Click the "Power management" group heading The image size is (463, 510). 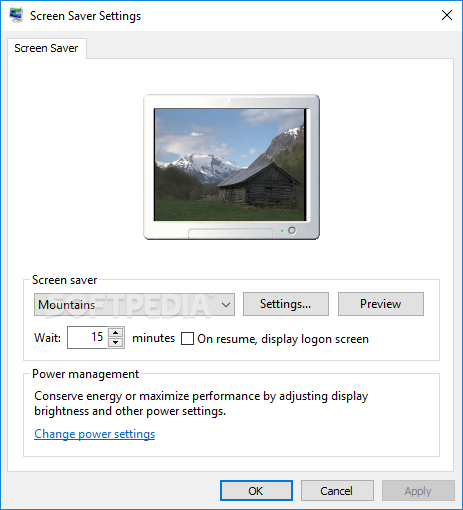pyautogui.click(x=85, y=374)
